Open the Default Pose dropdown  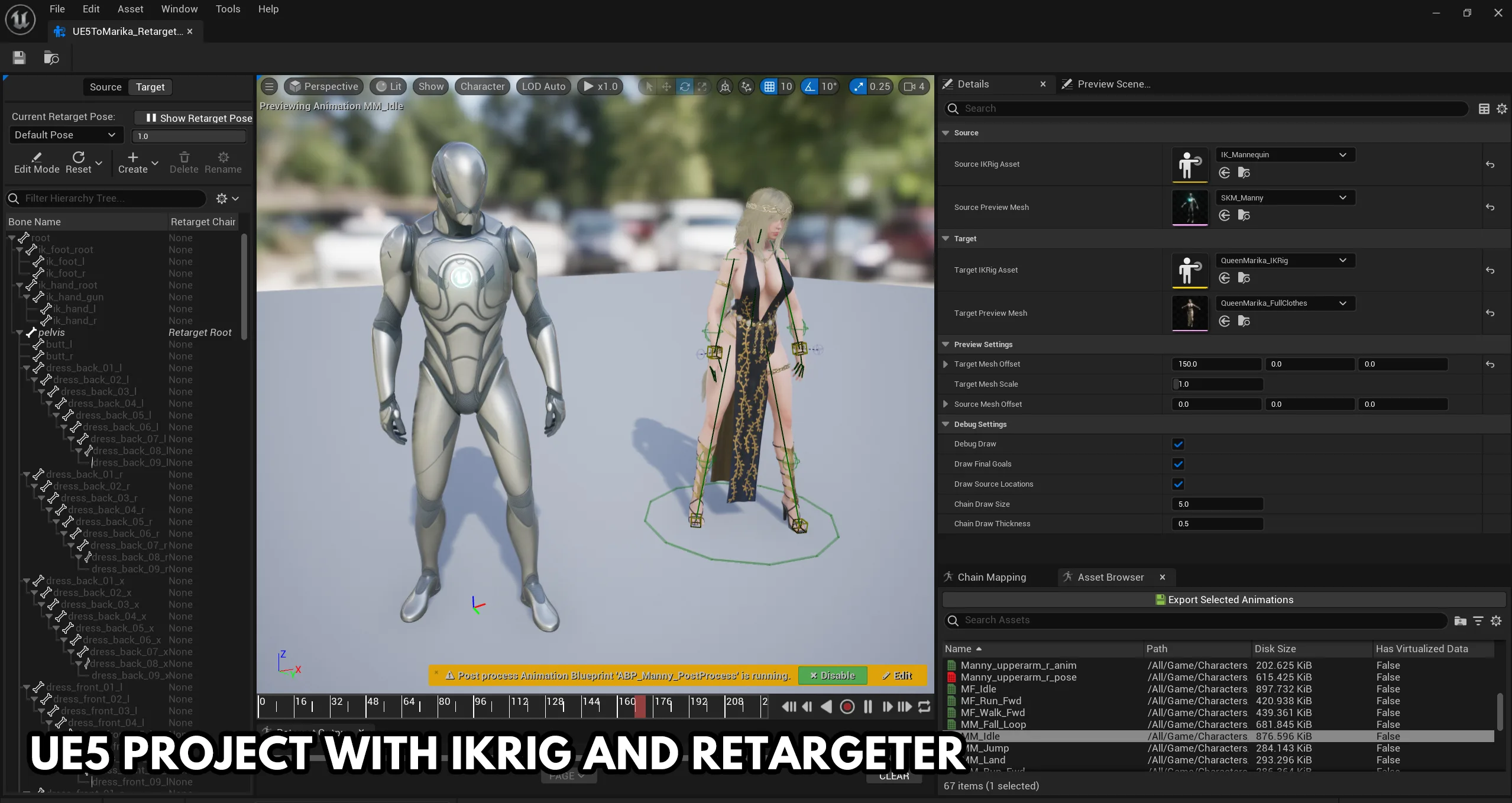65,135
